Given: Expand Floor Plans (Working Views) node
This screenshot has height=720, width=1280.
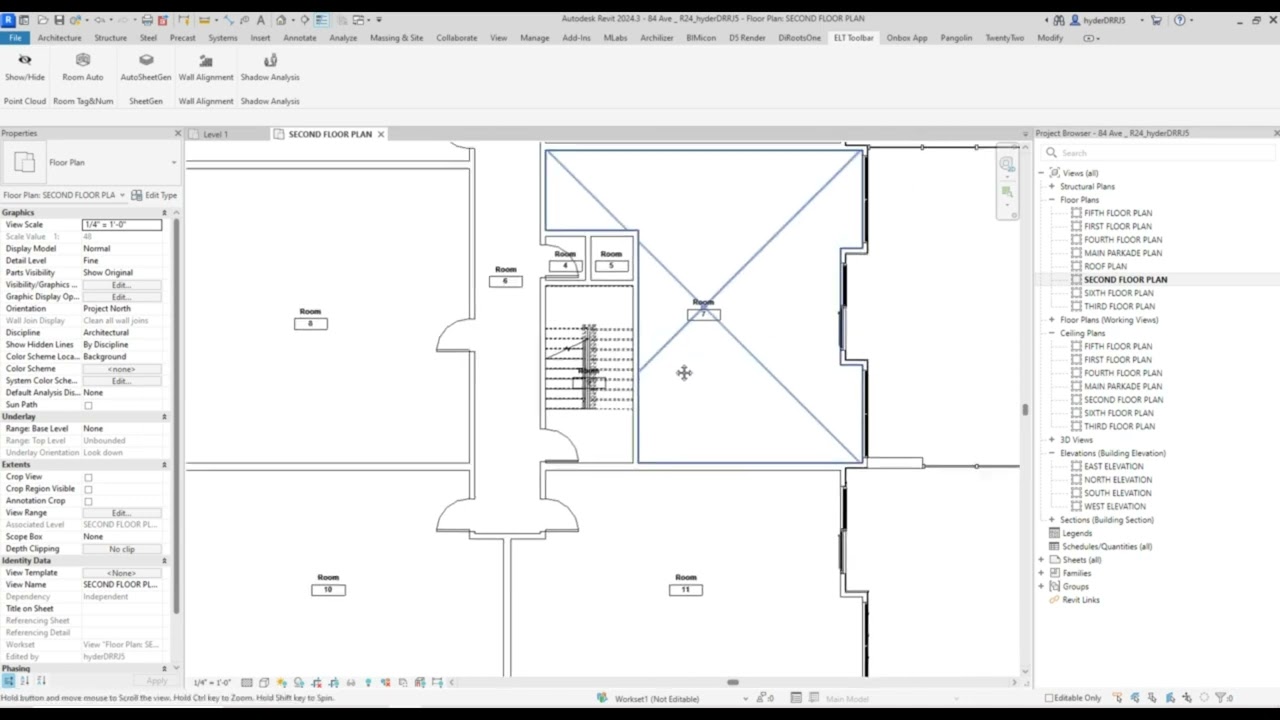Looking at the screenshot, I should (1052, 320).
